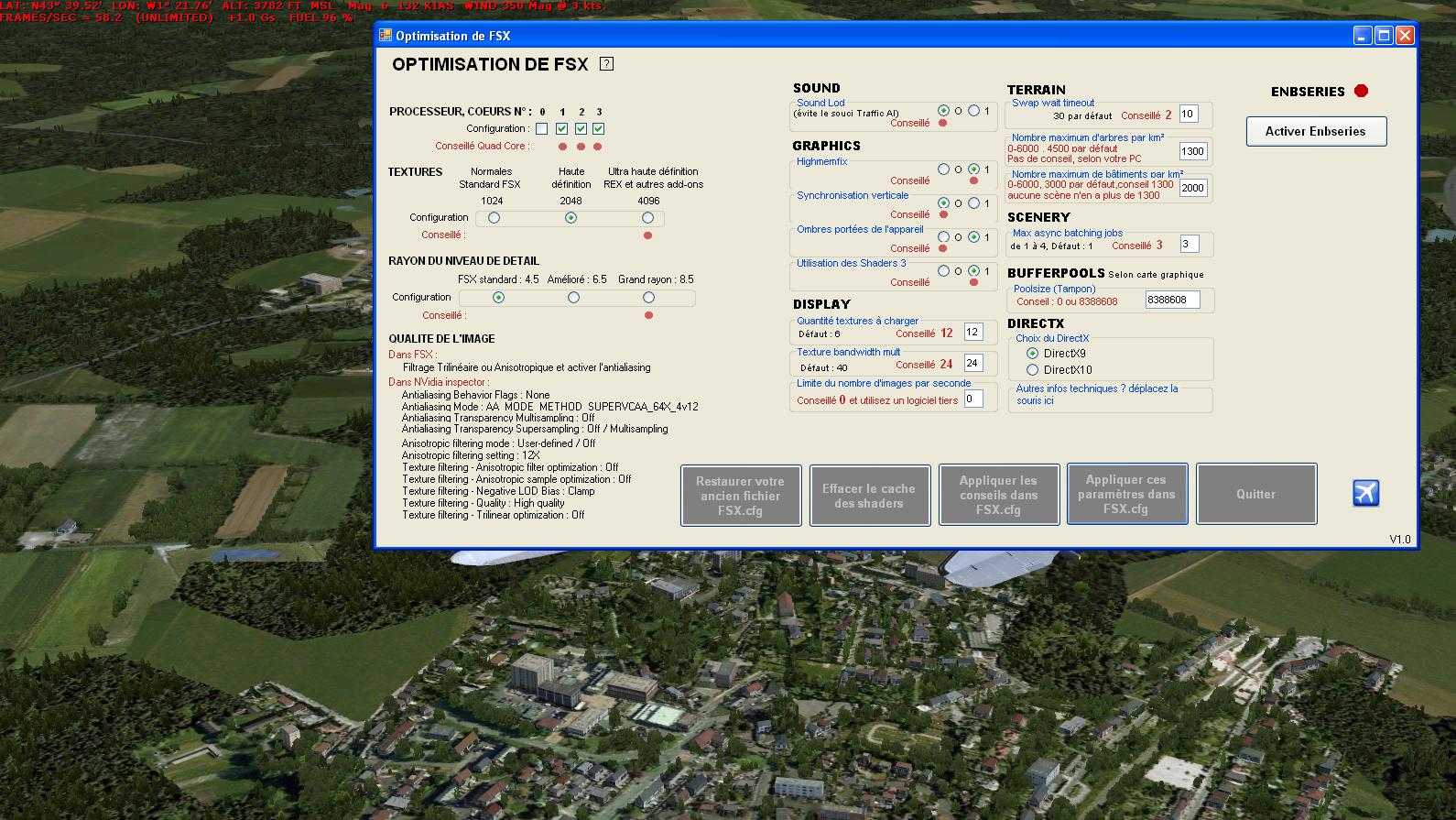Uncheck the processor core 2 checkbox
Image resolution: width=1456 pixels, height=820 pixels.
[581, 129]
